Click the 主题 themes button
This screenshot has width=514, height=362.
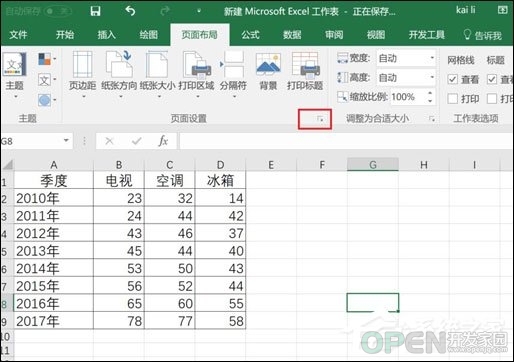(x=15, y=76)
